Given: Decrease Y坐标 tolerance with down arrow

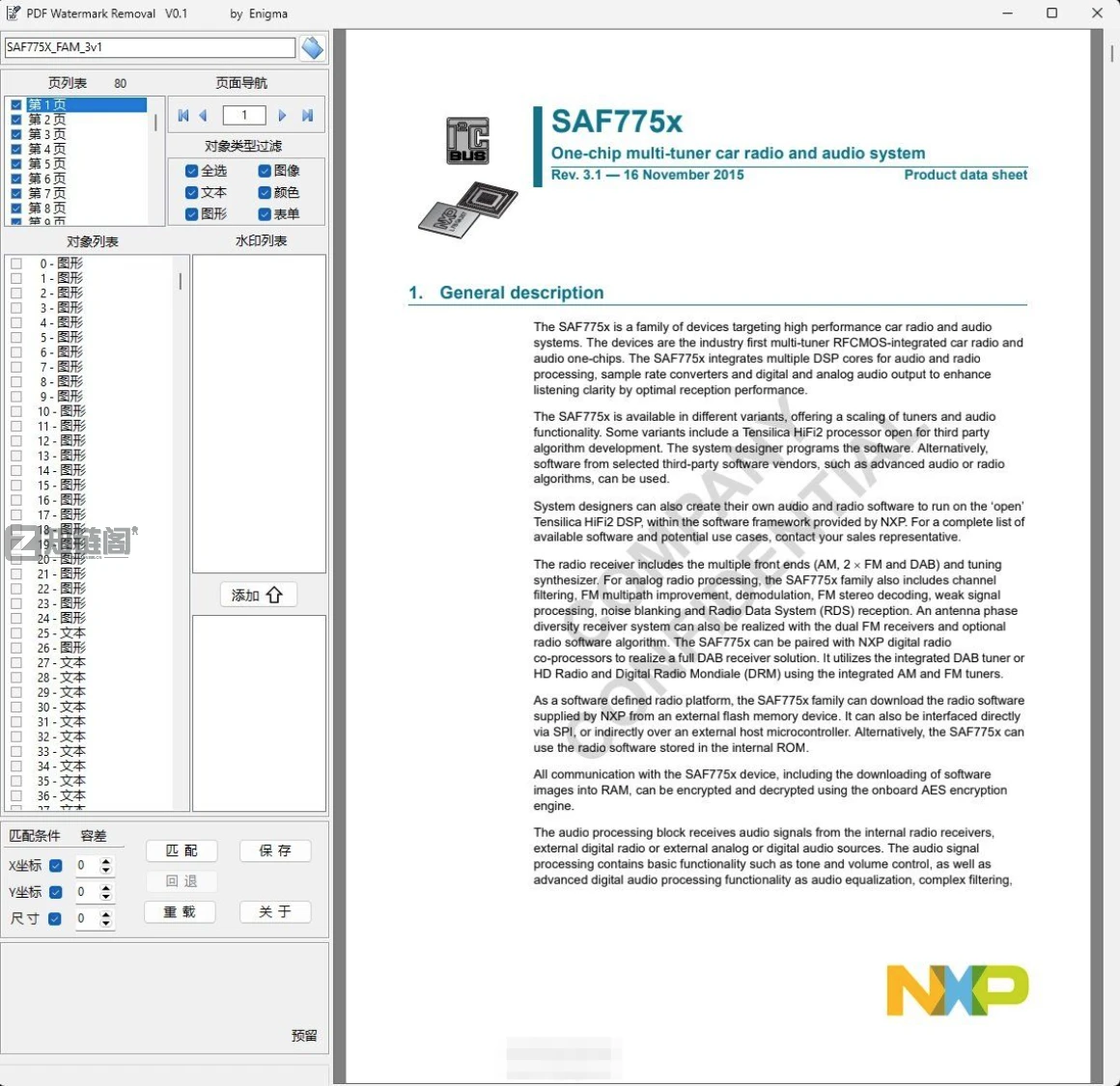Looking at the screenshot, I should [105, 896].
